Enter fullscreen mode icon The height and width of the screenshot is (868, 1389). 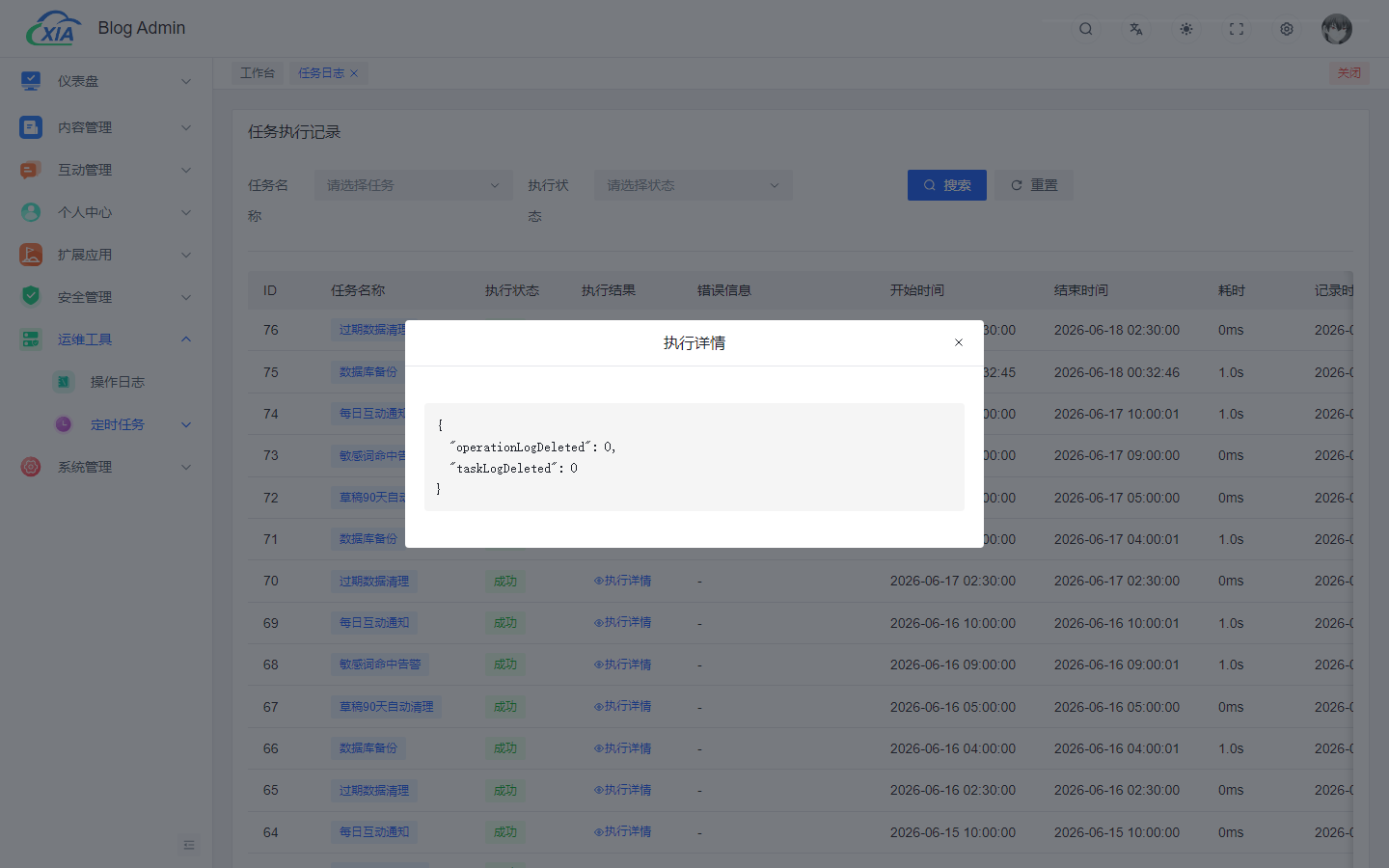[x=1237, y=29]
